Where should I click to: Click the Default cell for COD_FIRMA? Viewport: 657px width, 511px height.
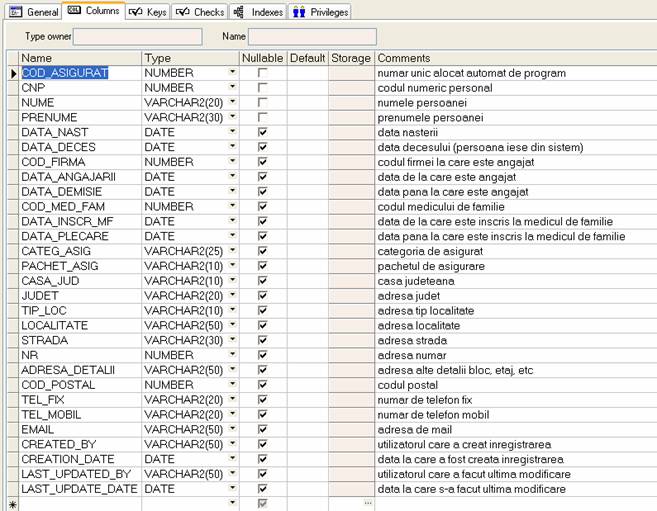[307, 162]
